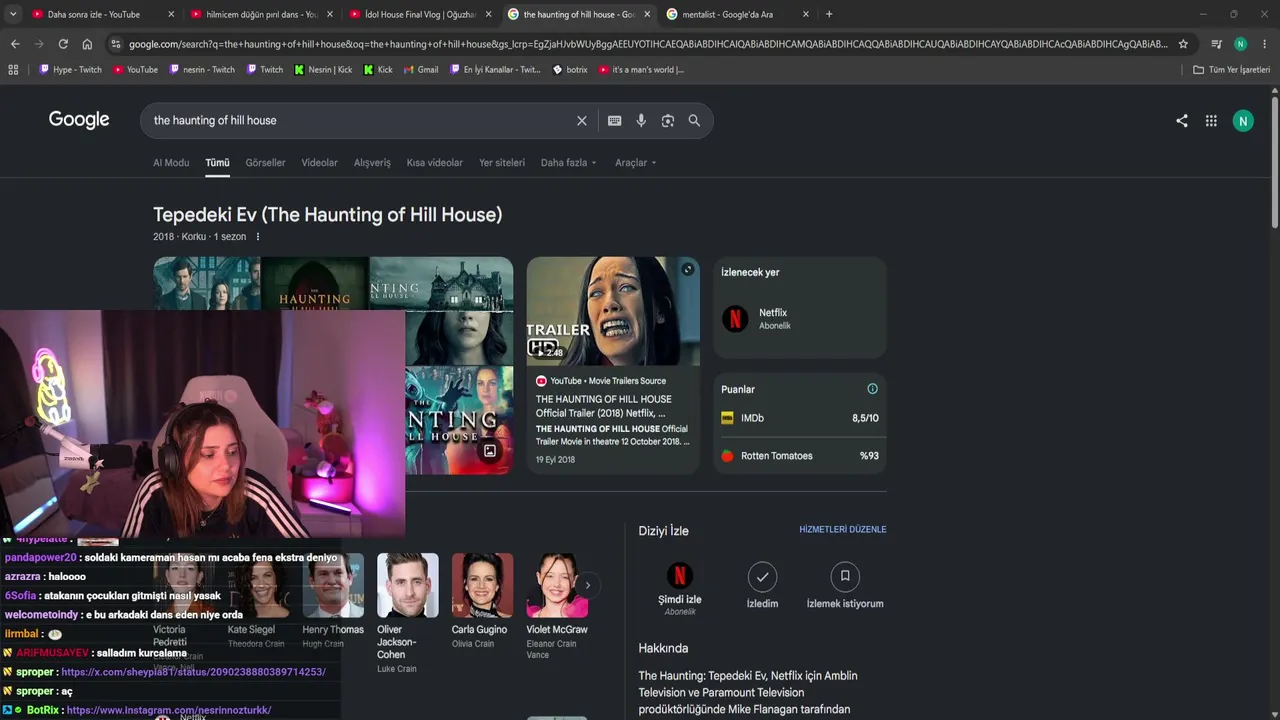The image size is (1280, 720).
Task: Mark the show as İzledim
Action: (762, 585)
